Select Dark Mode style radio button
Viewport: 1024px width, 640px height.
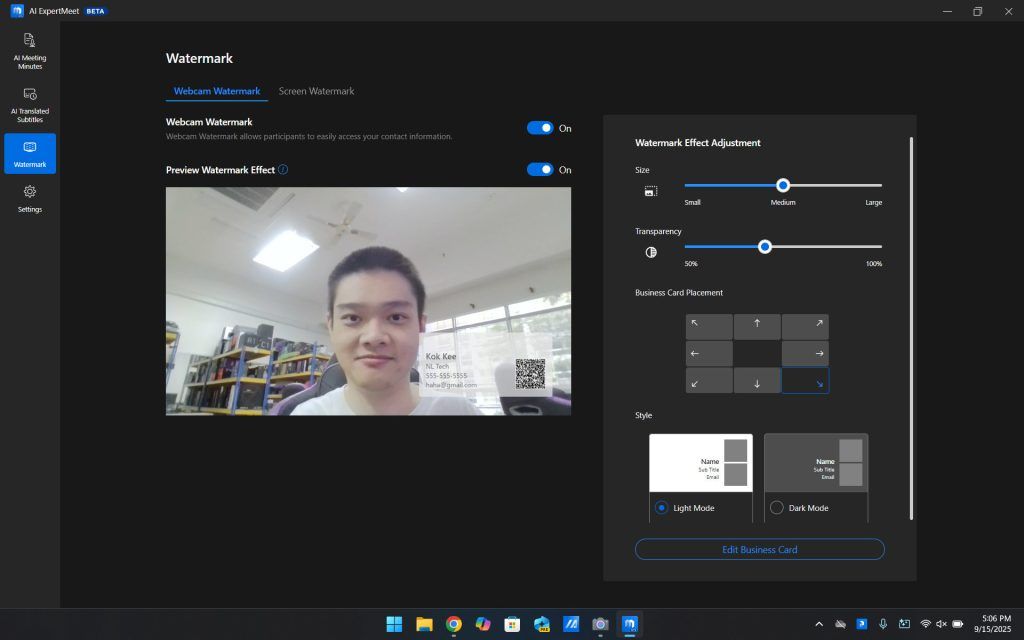(776, 507)
